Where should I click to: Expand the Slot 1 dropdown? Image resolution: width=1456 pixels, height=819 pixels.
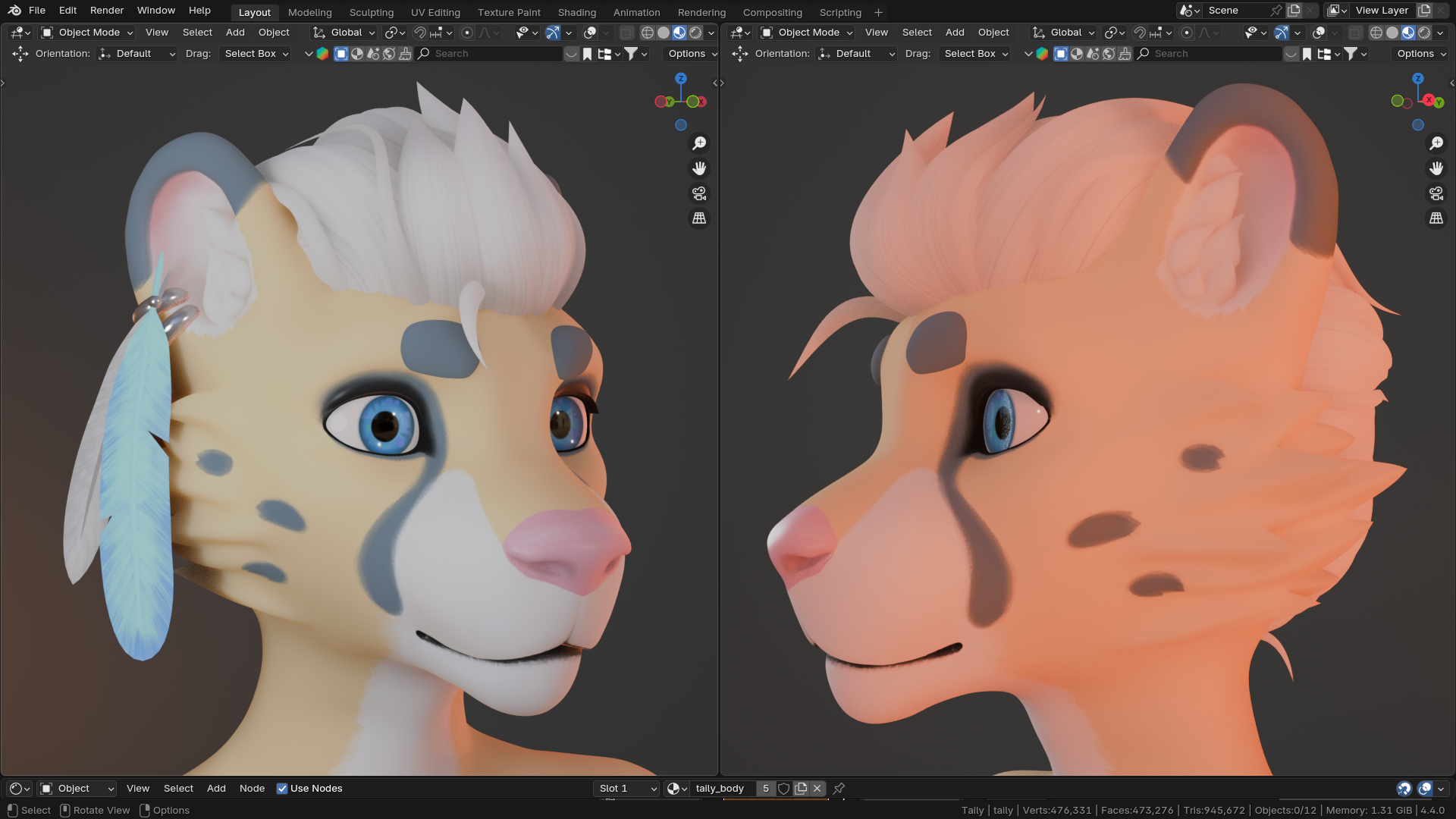[627, 789]
